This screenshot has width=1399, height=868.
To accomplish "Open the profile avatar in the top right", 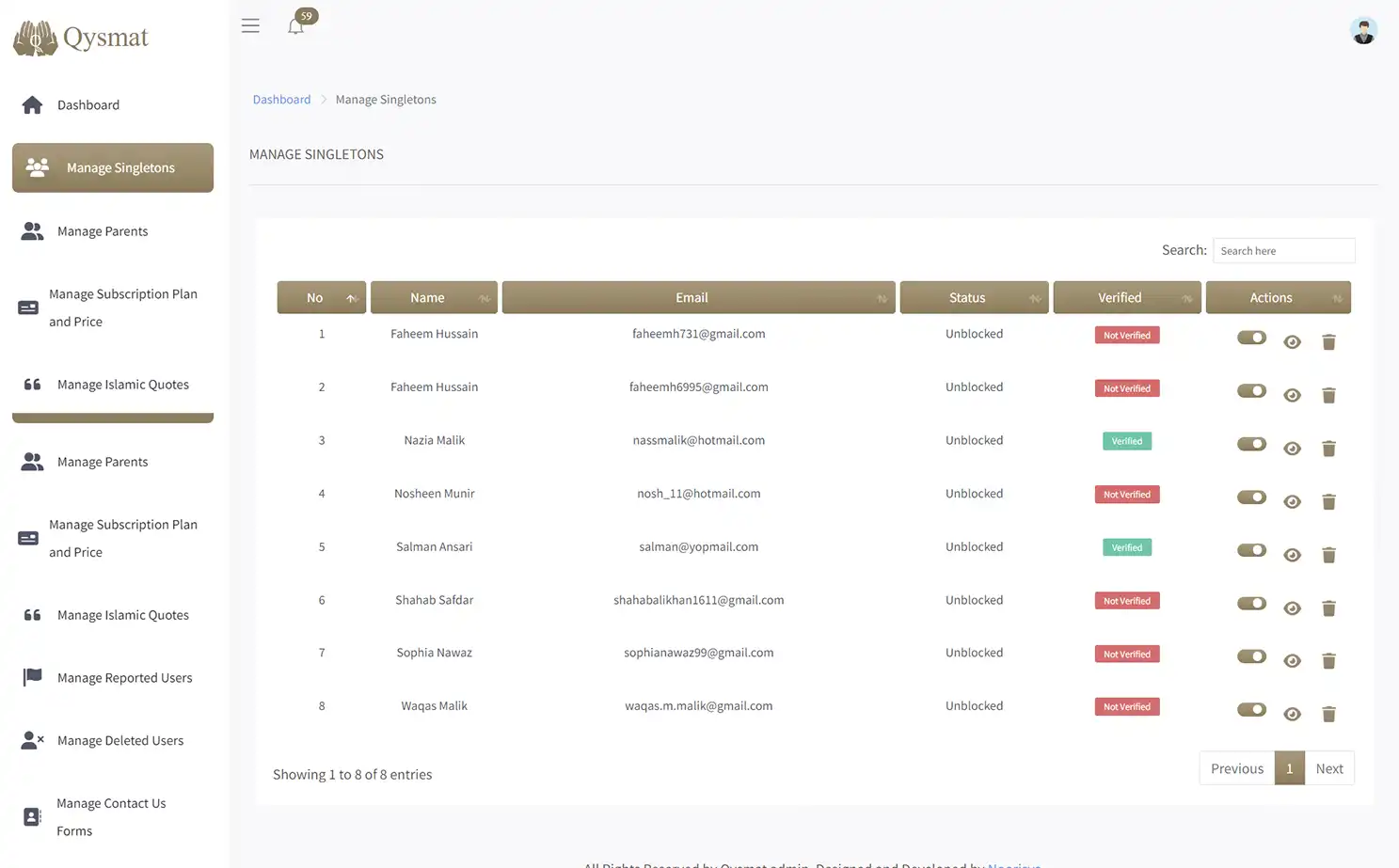I will point(1363,29).
